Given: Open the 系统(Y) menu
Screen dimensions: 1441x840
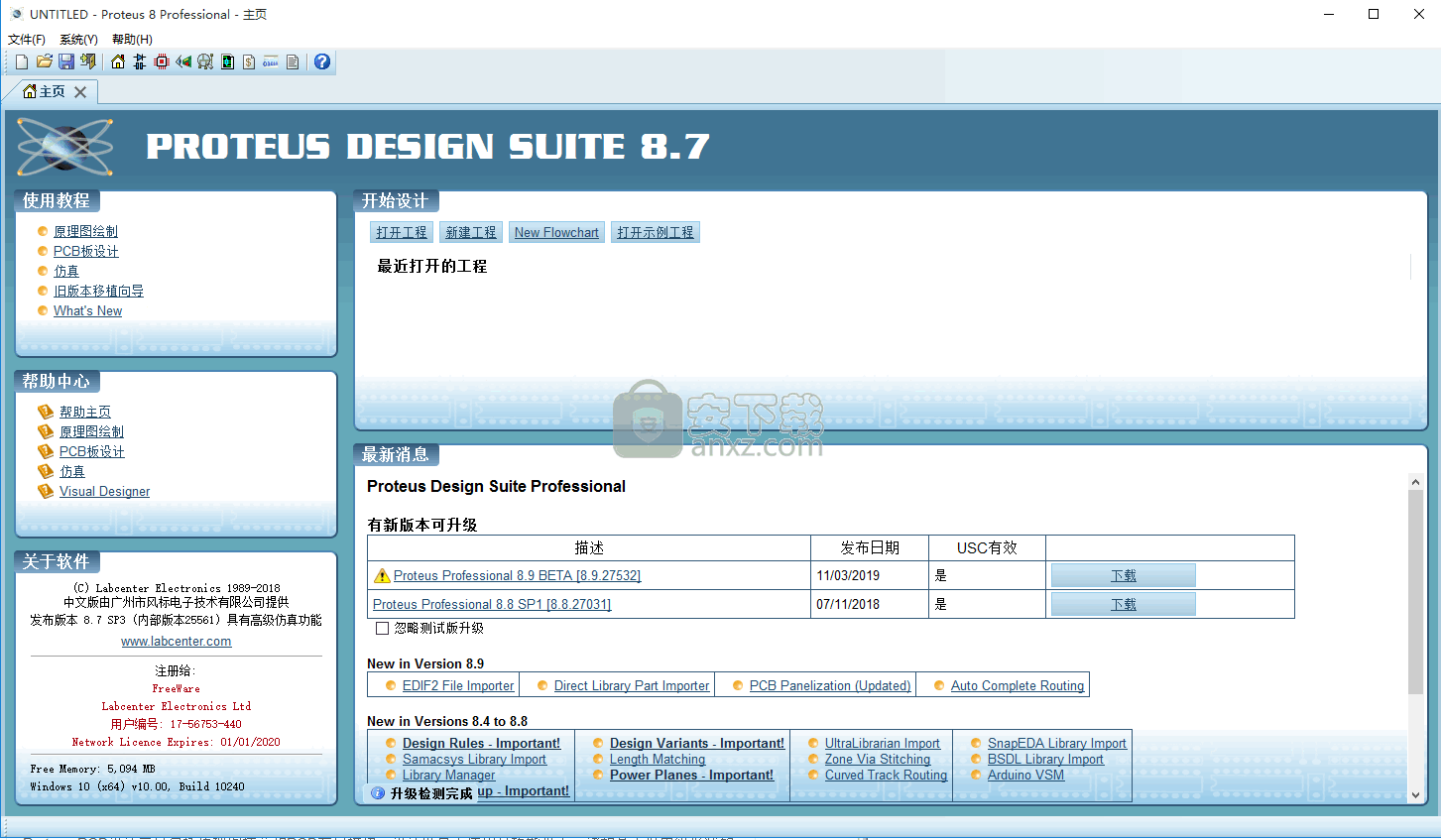Looking at the screenshot, I should pos(78,40).
